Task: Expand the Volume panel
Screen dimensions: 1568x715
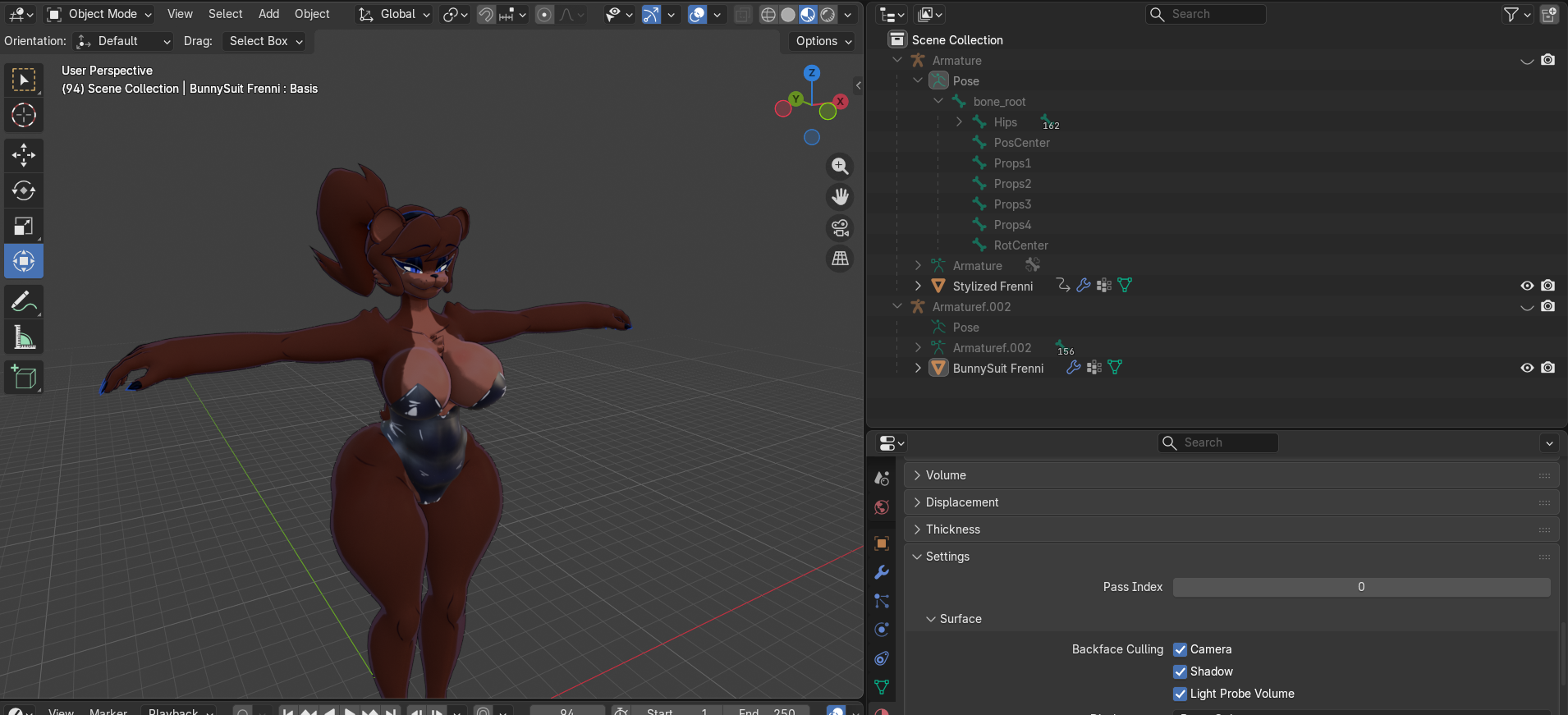Action: coord(1231,475)
